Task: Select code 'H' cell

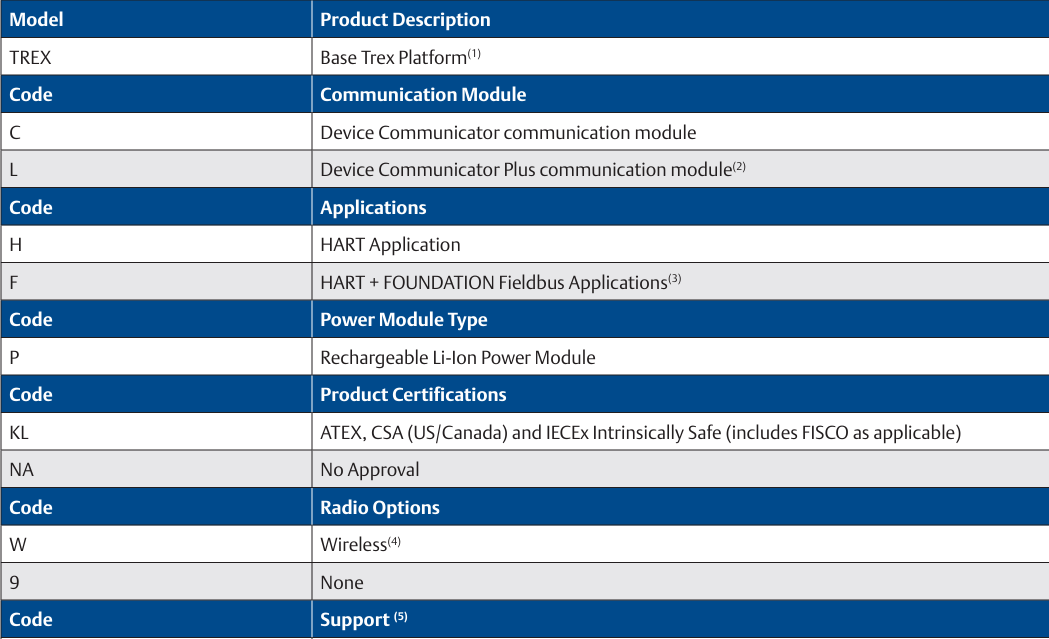Action: tap(156, 244)
